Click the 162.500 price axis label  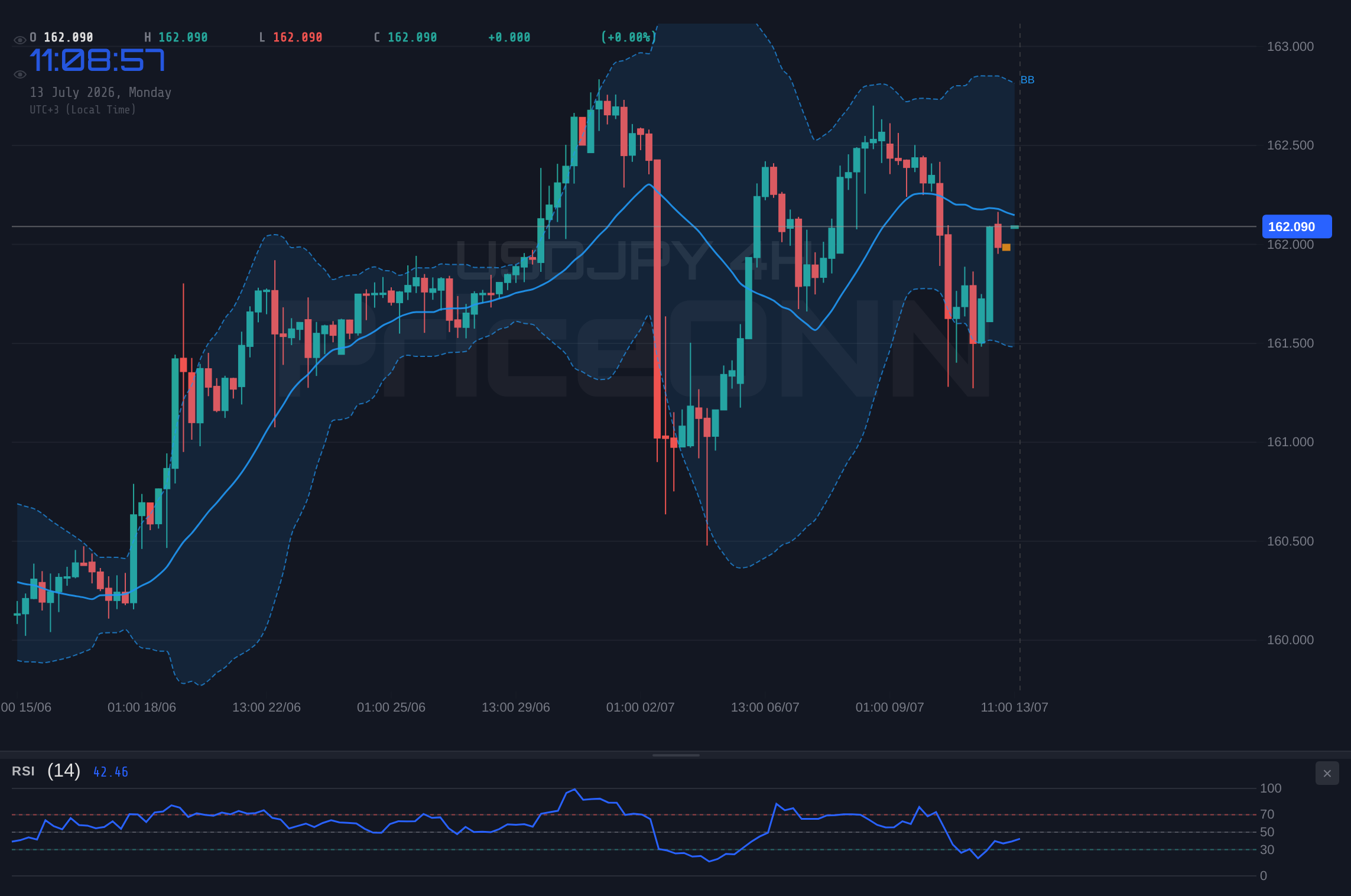point(1290,145)
